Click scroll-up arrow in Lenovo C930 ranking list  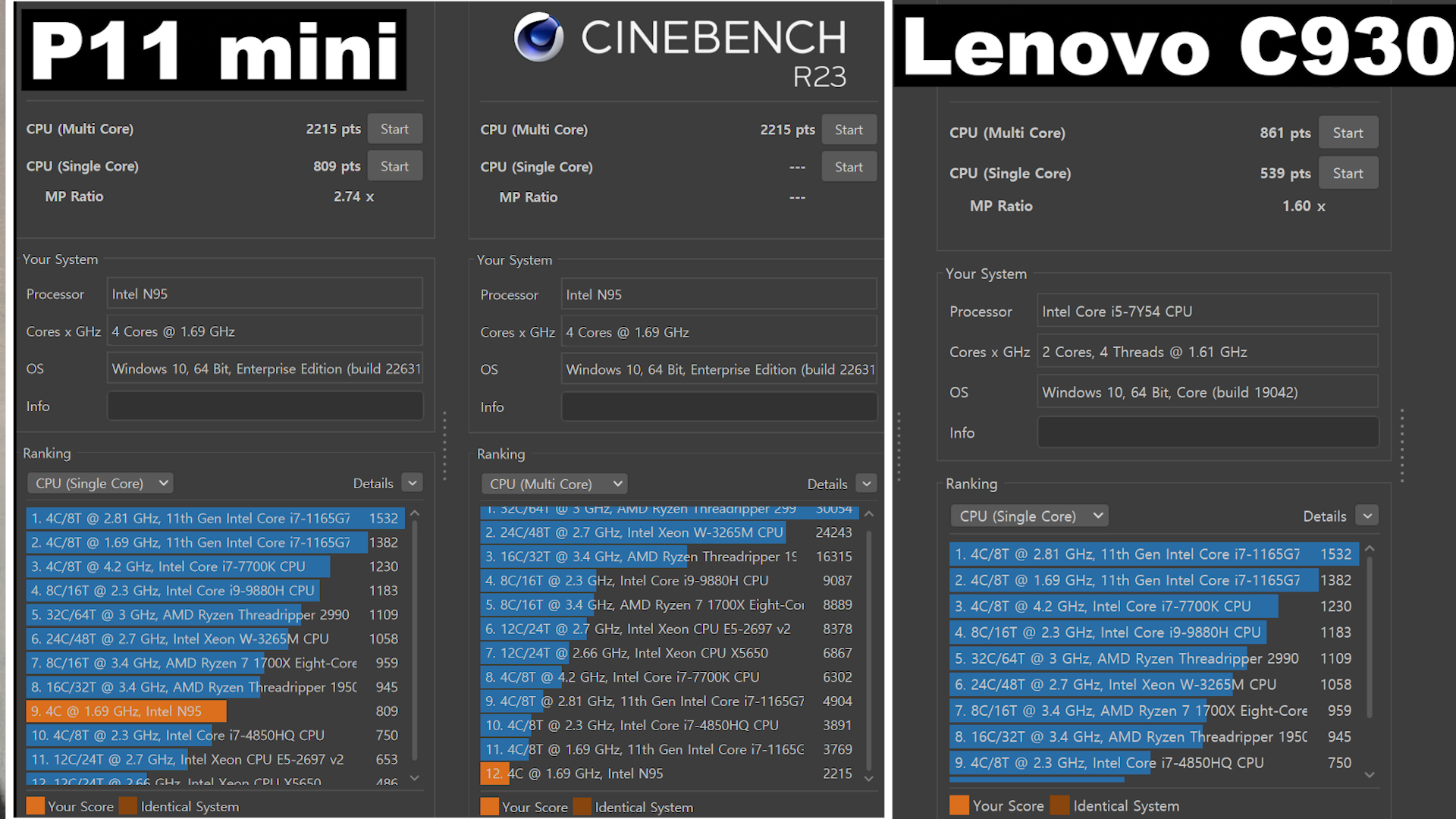(x=1370, y=548)
